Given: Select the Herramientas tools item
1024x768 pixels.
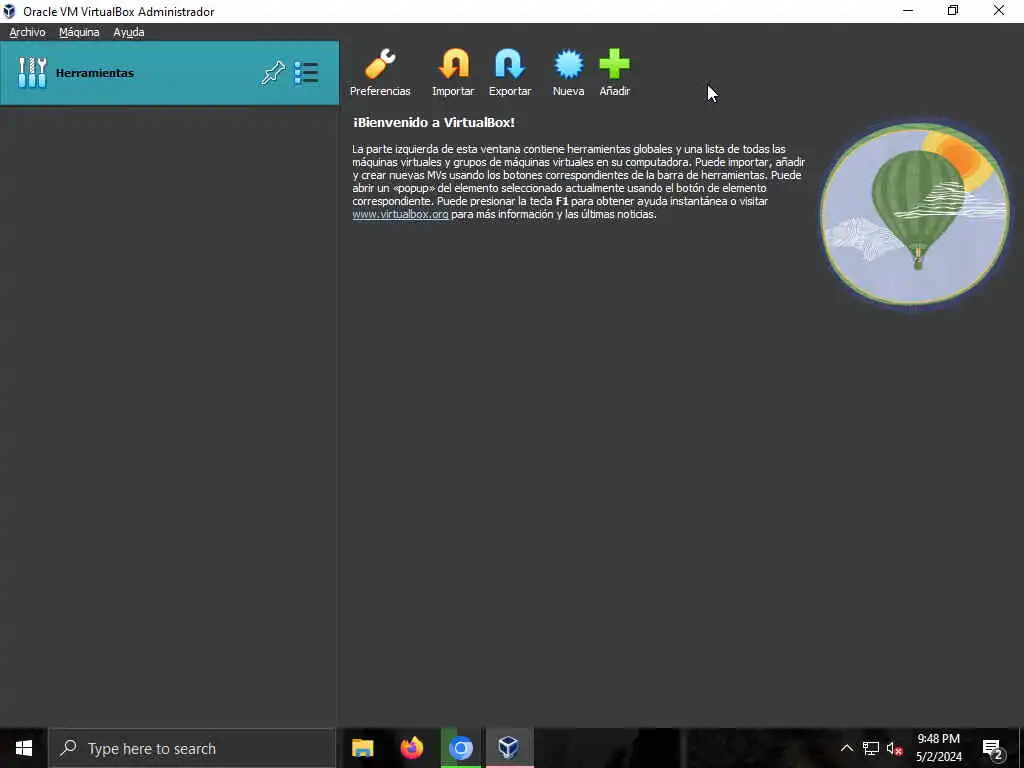Looking at the screenshot, I should 170,73.
